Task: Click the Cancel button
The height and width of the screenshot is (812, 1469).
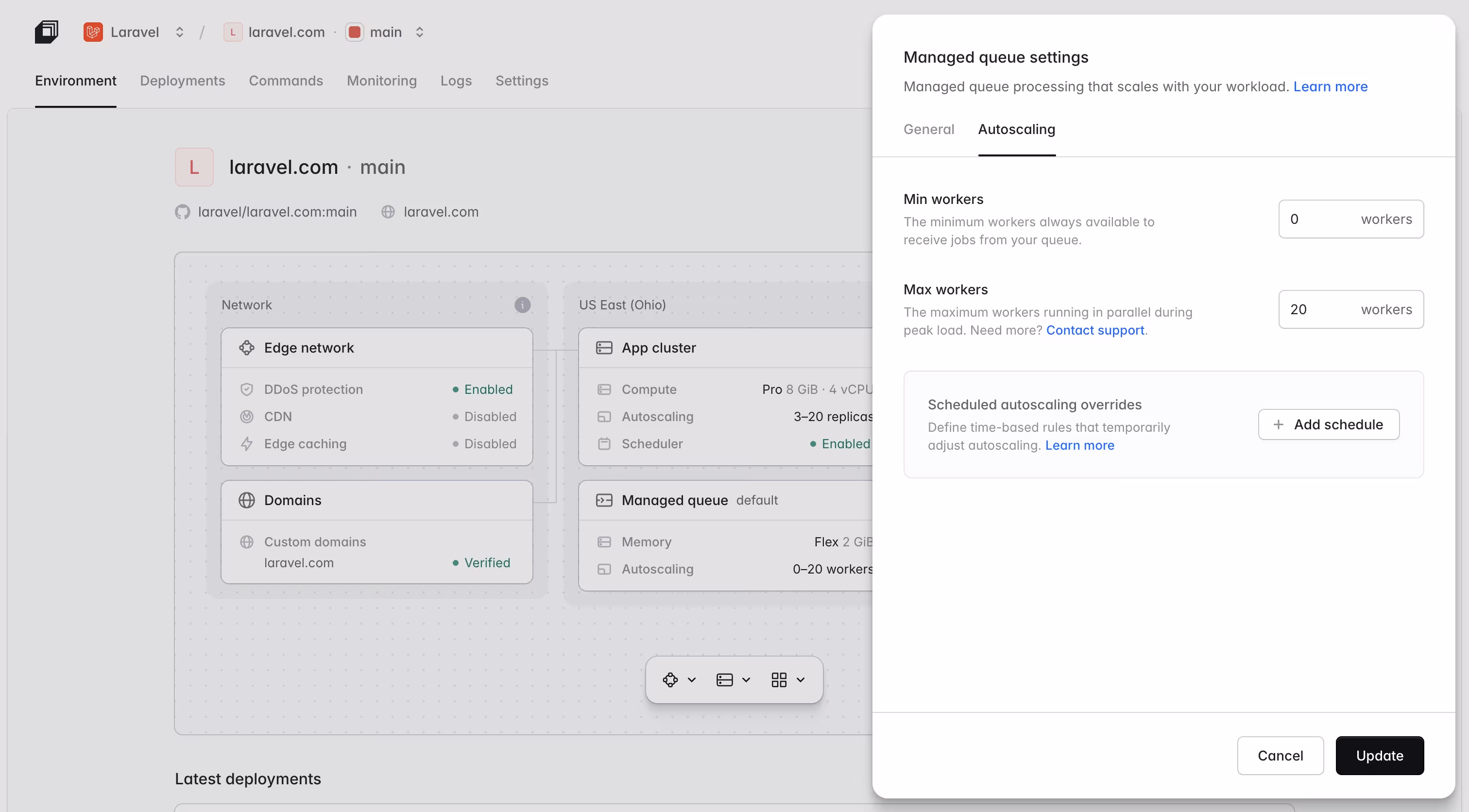Action: [1280, 756]
